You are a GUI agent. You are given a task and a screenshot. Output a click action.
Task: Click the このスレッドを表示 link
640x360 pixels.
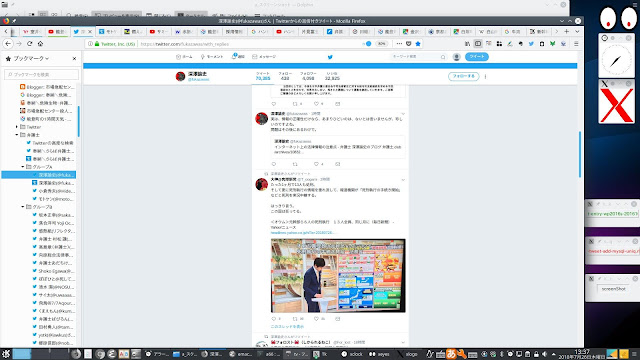pos(287,327)
